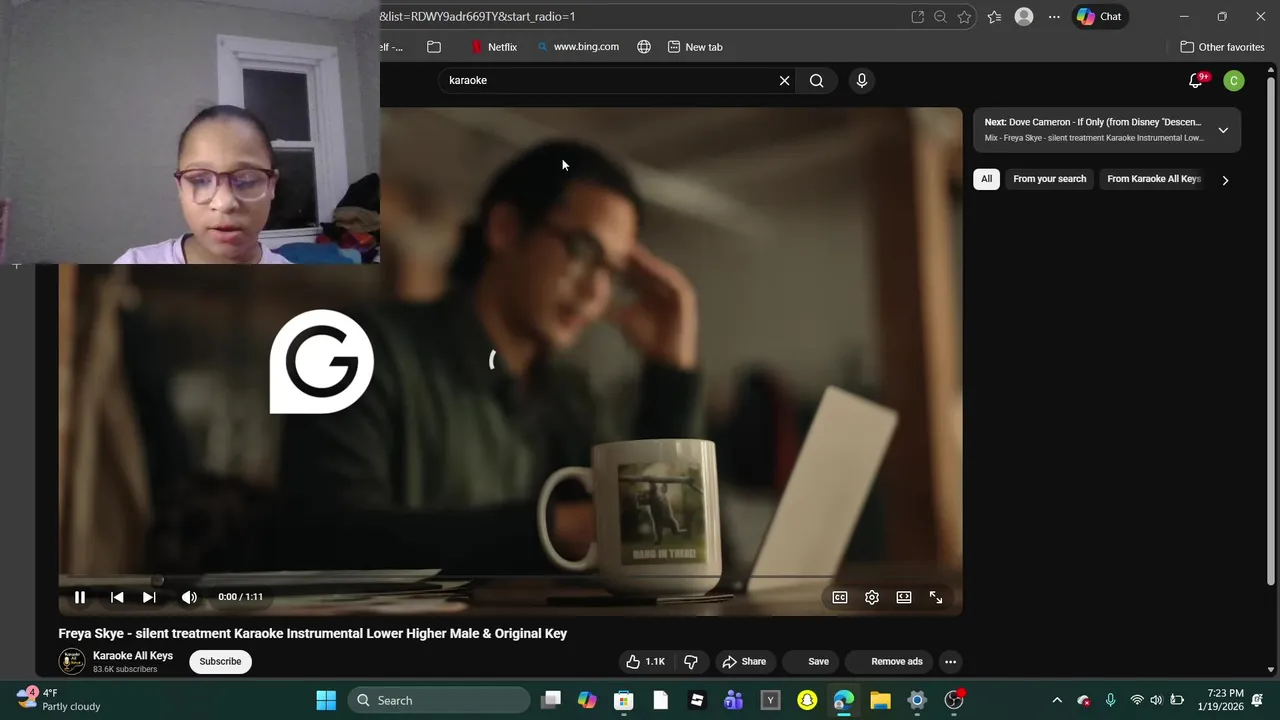The height and width of the screenshot is (720, 1280).
Task: Share this karaoke video
Action: pos(744,661)
